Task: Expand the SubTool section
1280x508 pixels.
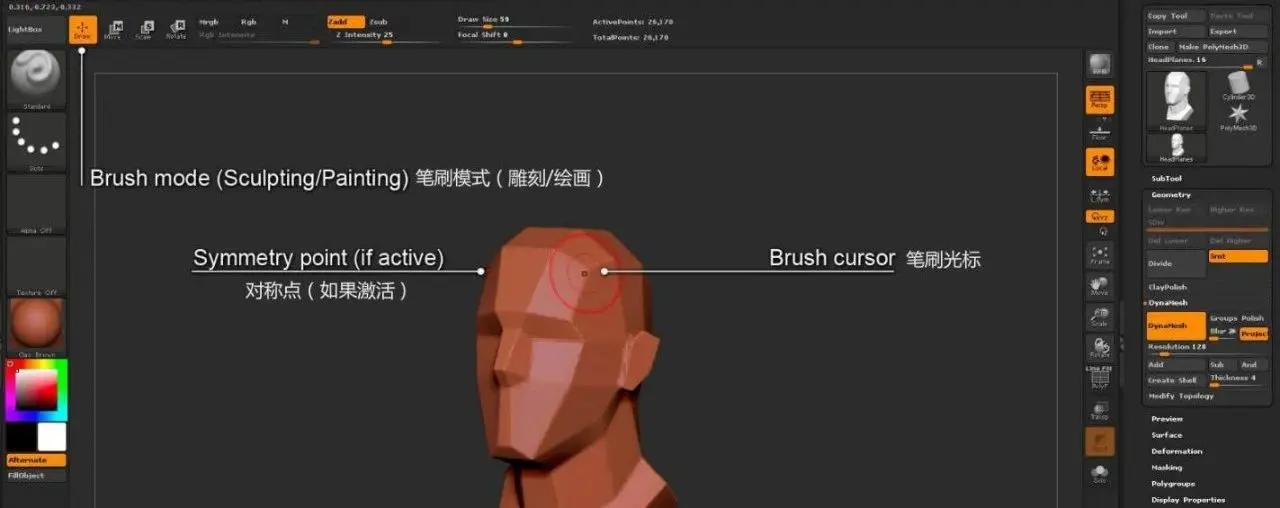Action: coord(1166,179)
